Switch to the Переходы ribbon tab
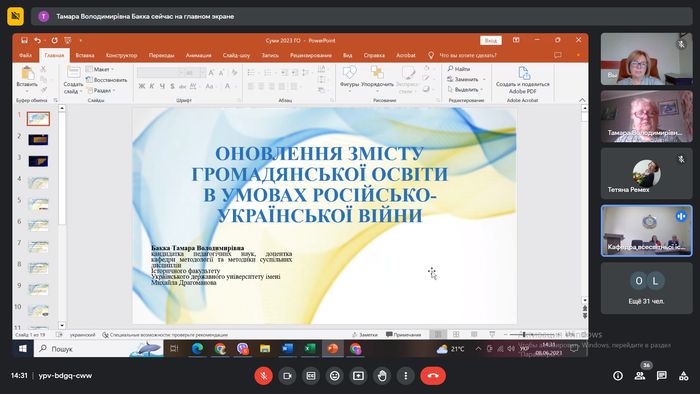The image size is (700, 394). click(162, 55)
